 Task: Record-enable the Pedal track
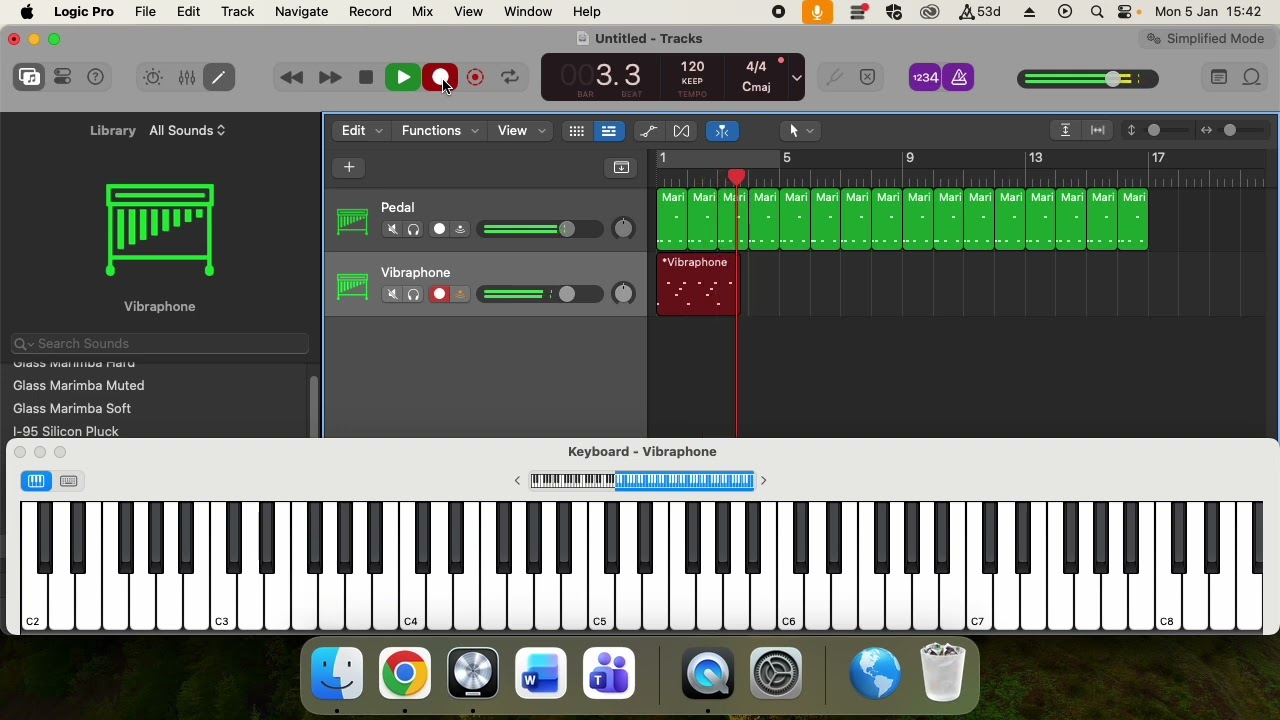point(439,229)
